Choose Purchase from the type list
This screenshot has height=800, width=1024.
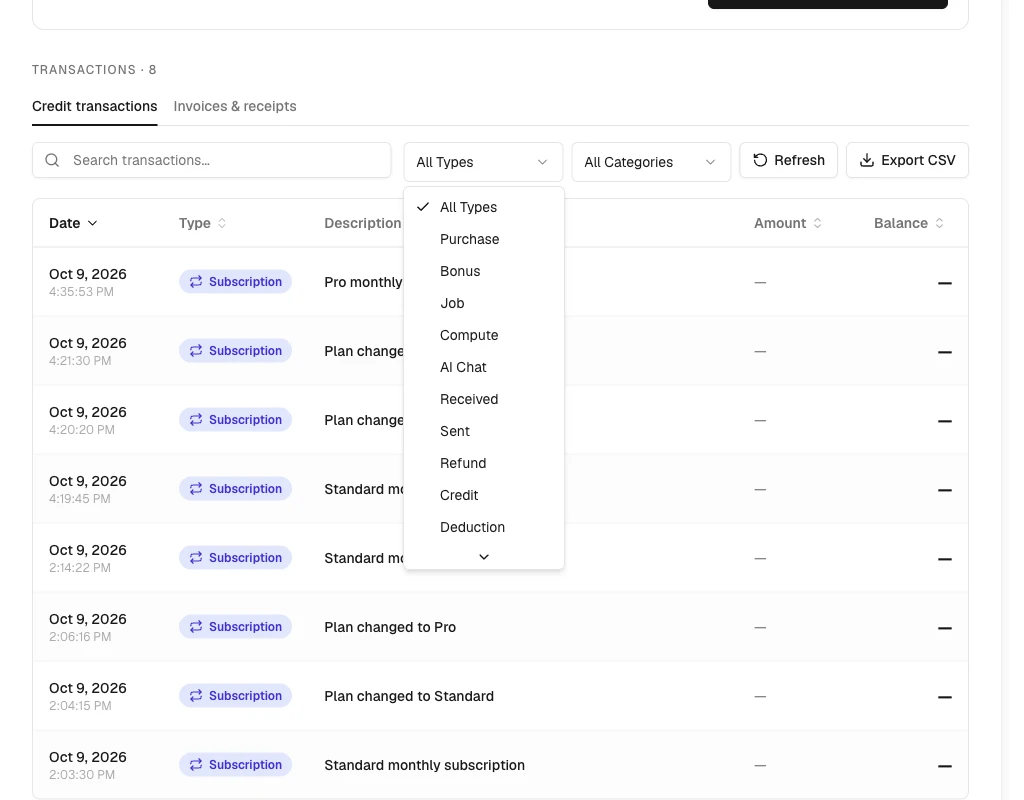pos(483,239)
